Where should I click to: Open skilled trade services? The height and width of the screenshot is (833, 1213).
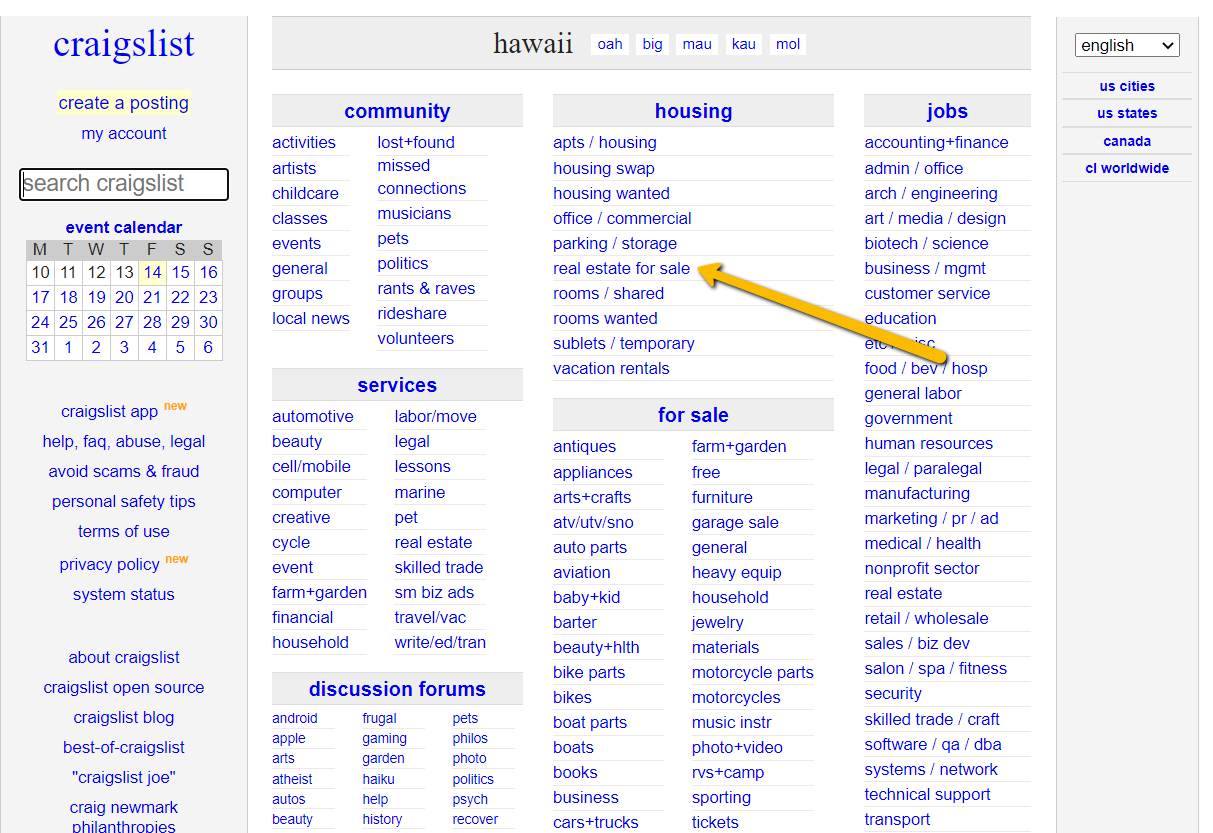coord(439,567)
